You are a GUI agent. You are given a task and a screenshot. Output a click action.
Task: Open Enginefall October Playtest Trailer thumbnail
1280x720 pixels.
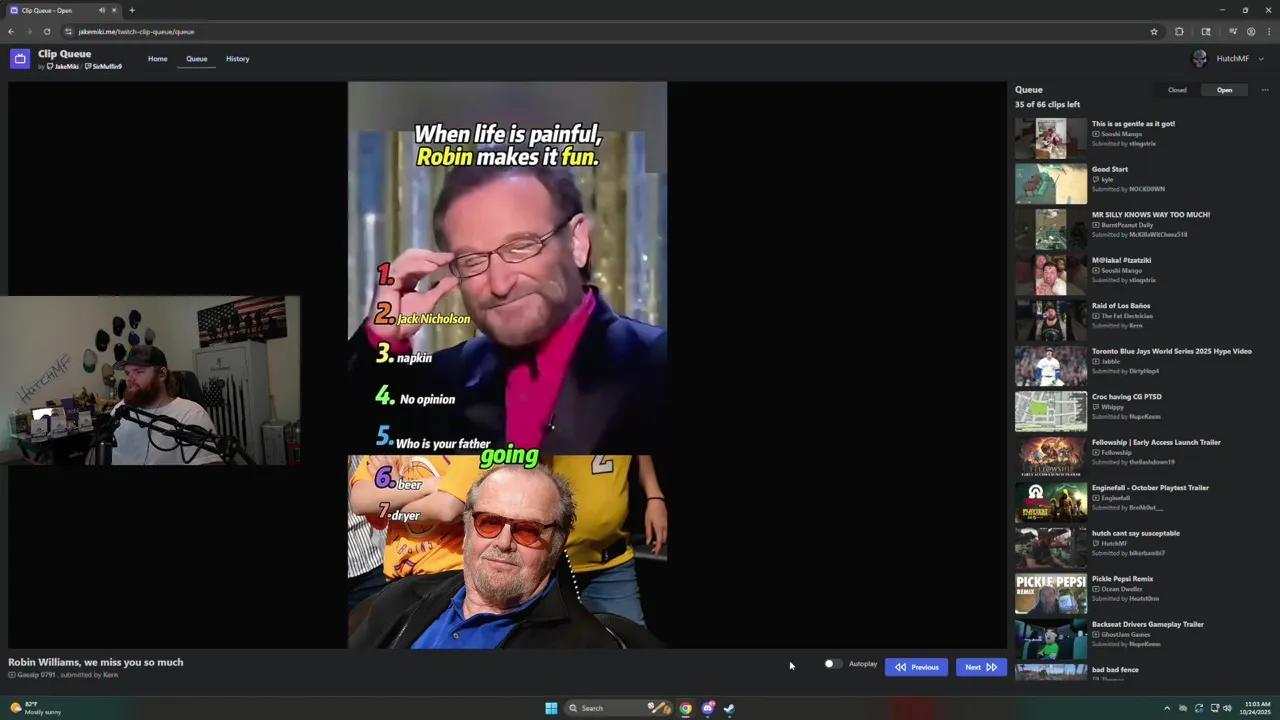1051,503
